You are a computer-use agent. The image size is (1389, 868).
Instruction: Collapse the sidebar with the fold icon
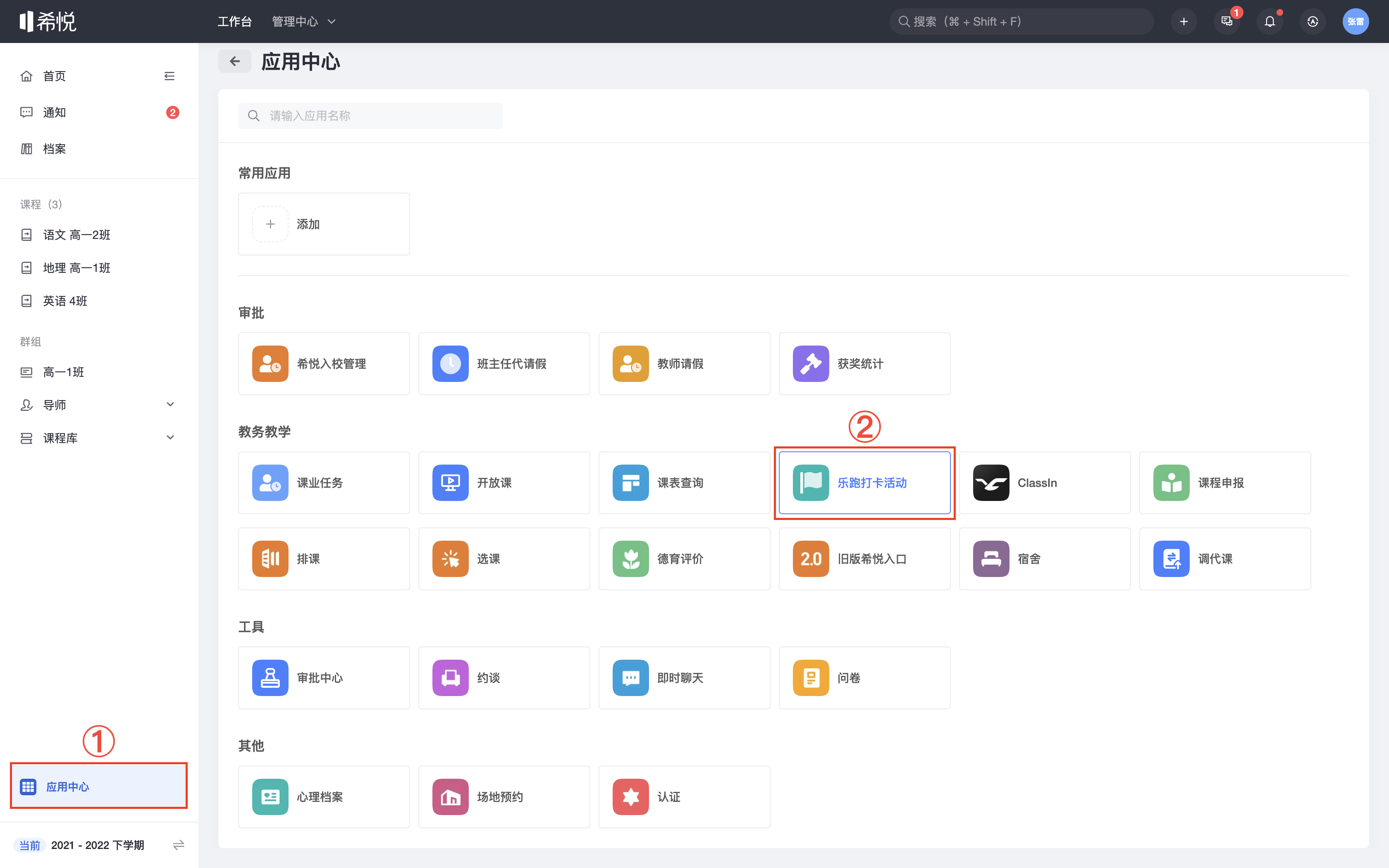coord(169,76)
